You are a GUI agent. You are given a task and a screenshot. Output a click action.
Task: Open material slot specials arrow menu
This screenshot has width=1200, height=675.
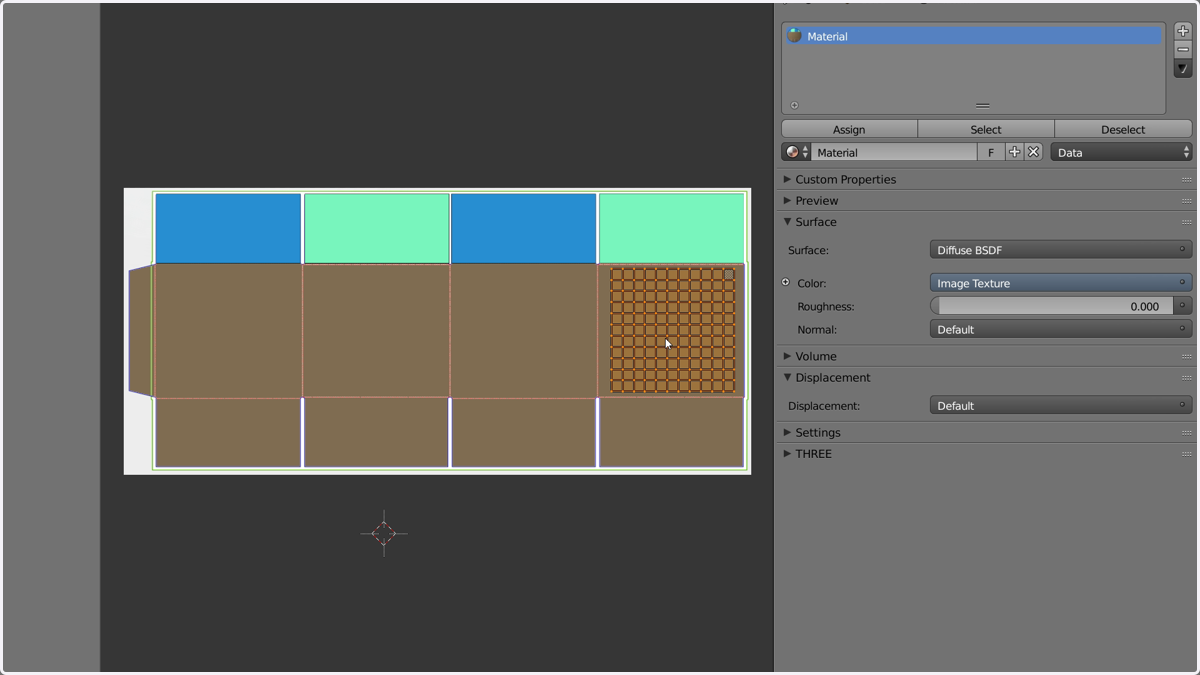[x=1183, y=69]
